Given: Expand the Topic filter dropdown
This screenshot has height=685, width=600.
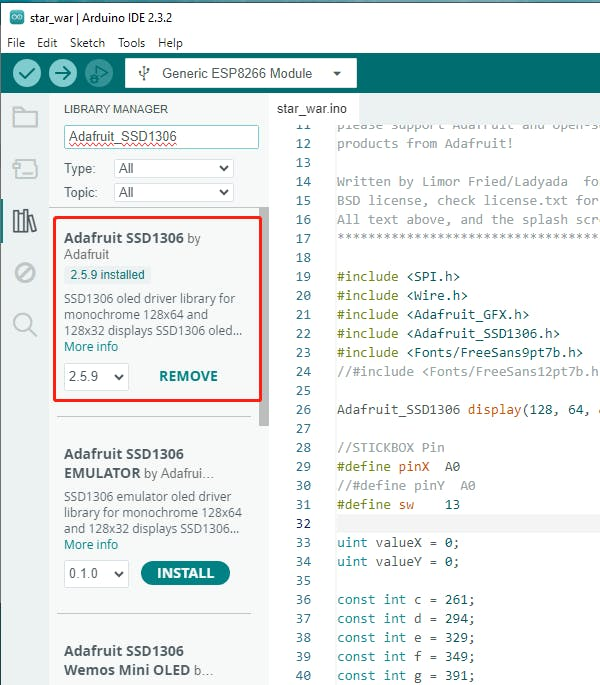Looking at the screenshot, I should pyautogui.click(x=174, y=192).
